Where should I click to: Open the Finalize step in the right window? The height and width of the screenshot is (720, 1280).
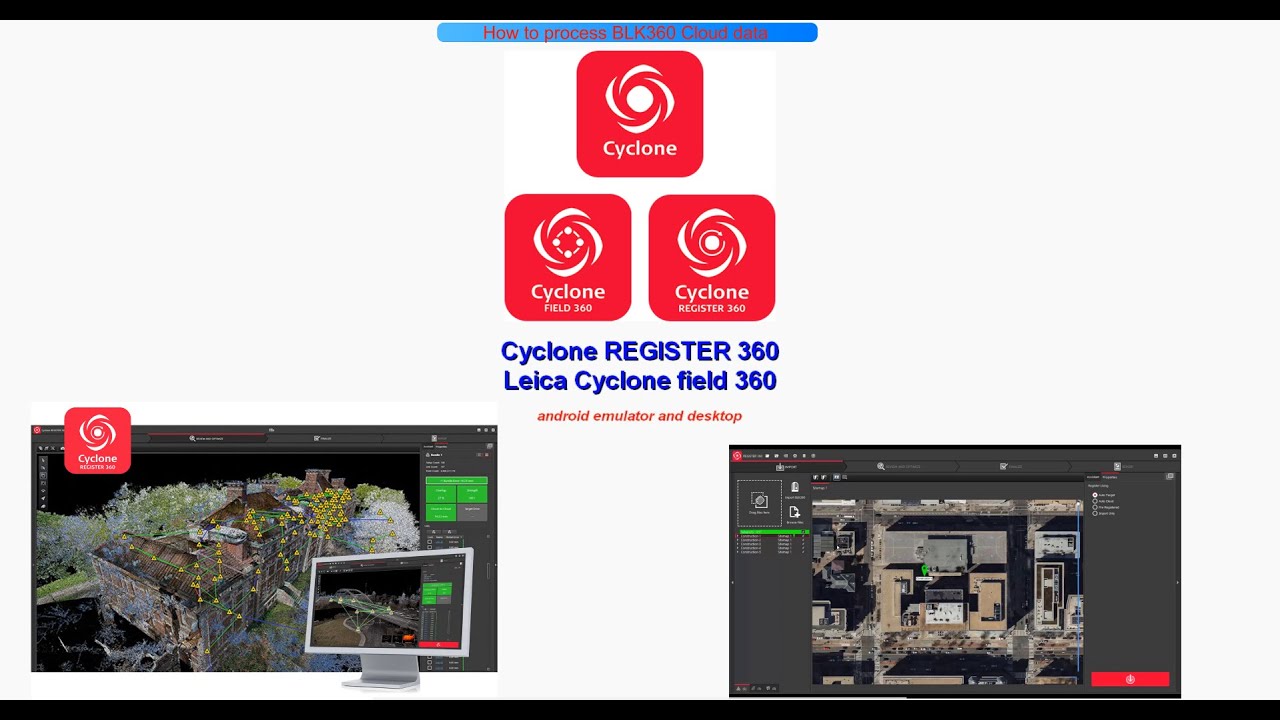pyautogui.click(x=1012, y=467)
